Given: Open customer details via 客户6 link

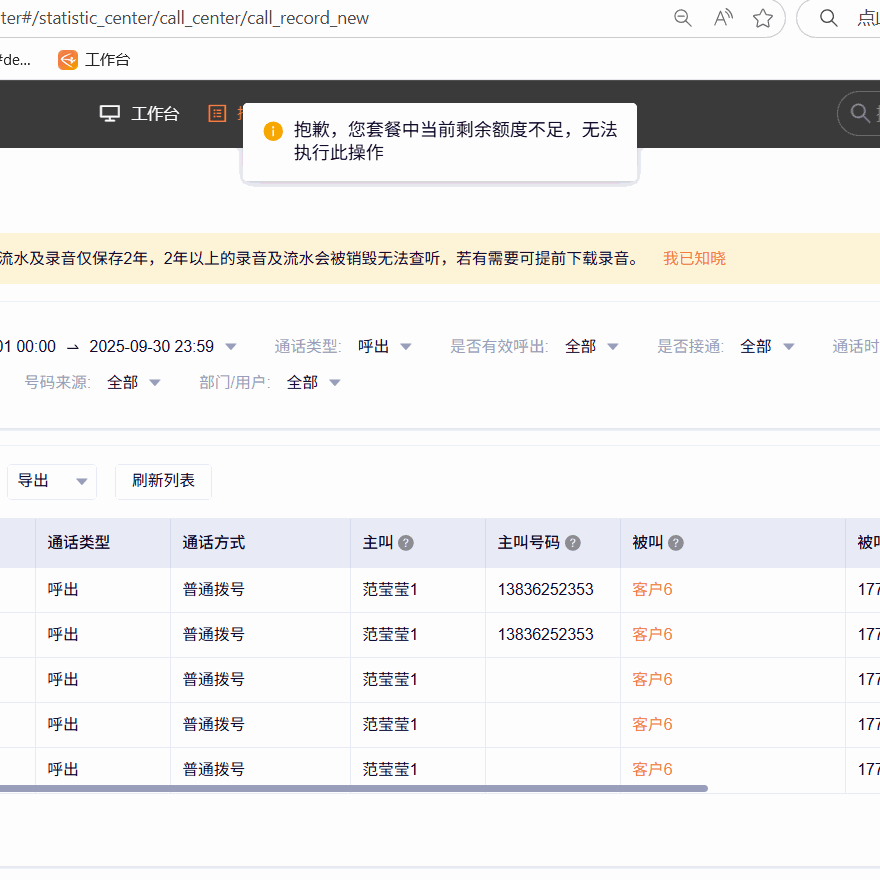Looking at the screenshot, I should click(651, 589).
